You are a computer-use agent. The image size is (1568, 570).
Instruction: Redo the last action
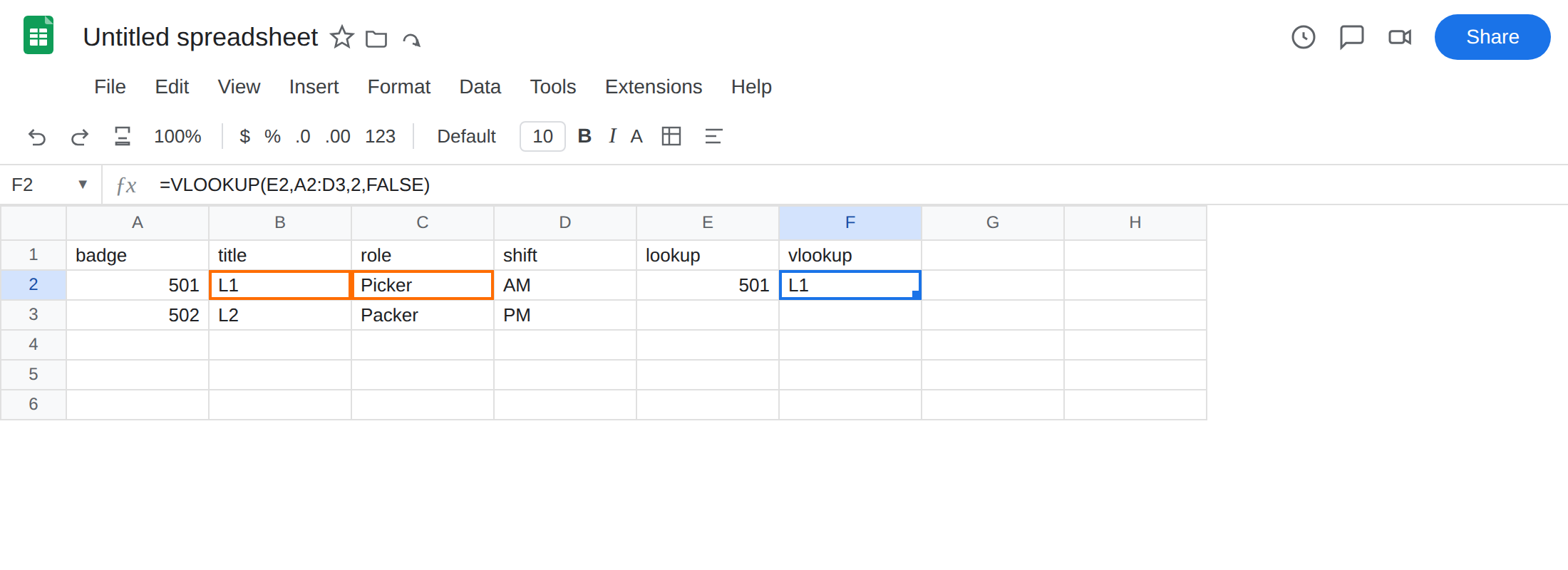click(x=80, y=136)
